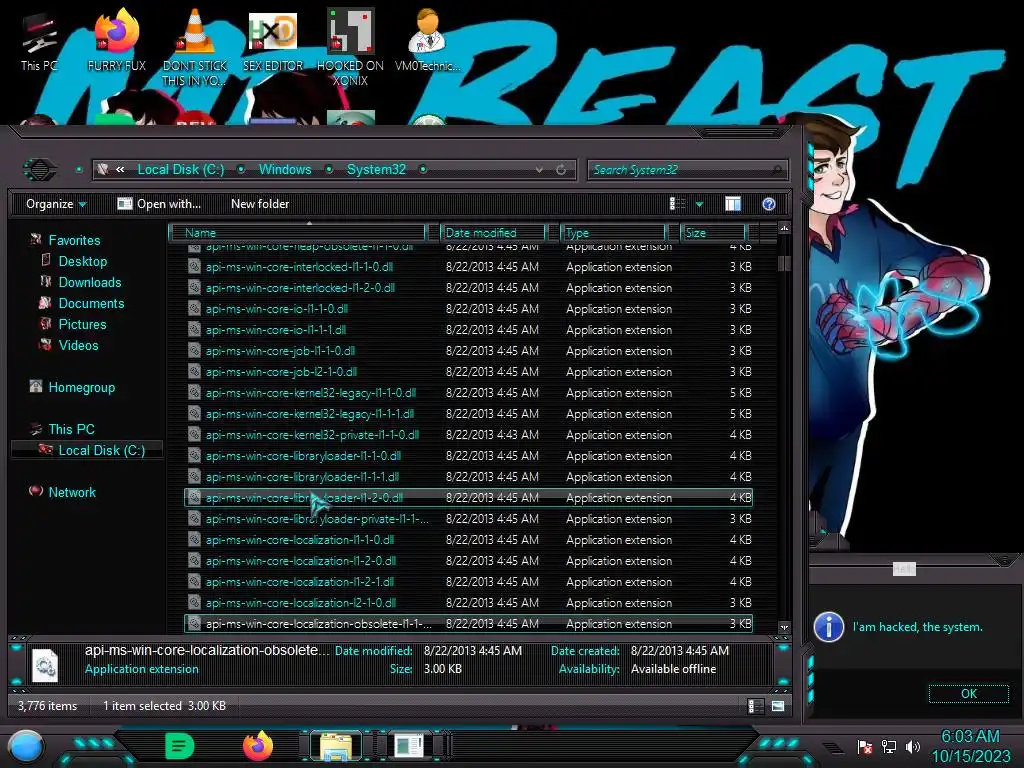Select file api-ms-win-core-job-l2-1-0.dll

tap(469, 372)
